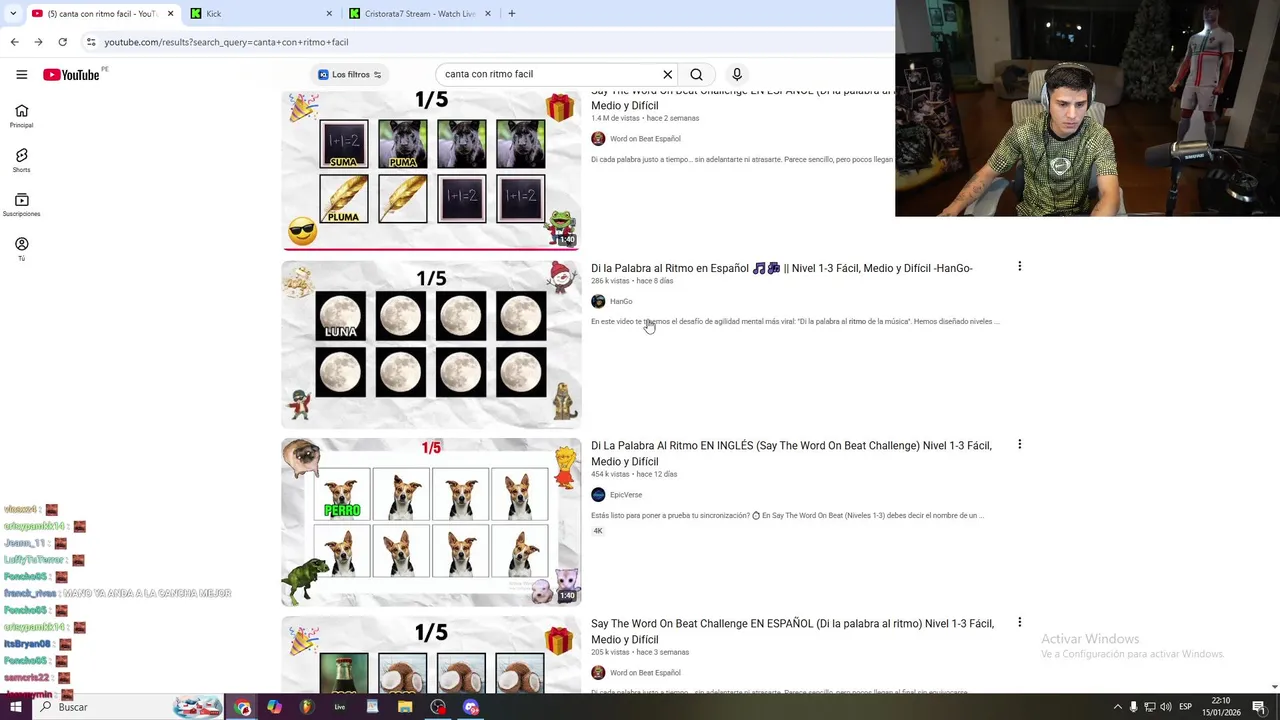Open the PERRO dog thumbnail video
Image resolution: width=1280 pixels, height=720 pixels.
(431, 522)
